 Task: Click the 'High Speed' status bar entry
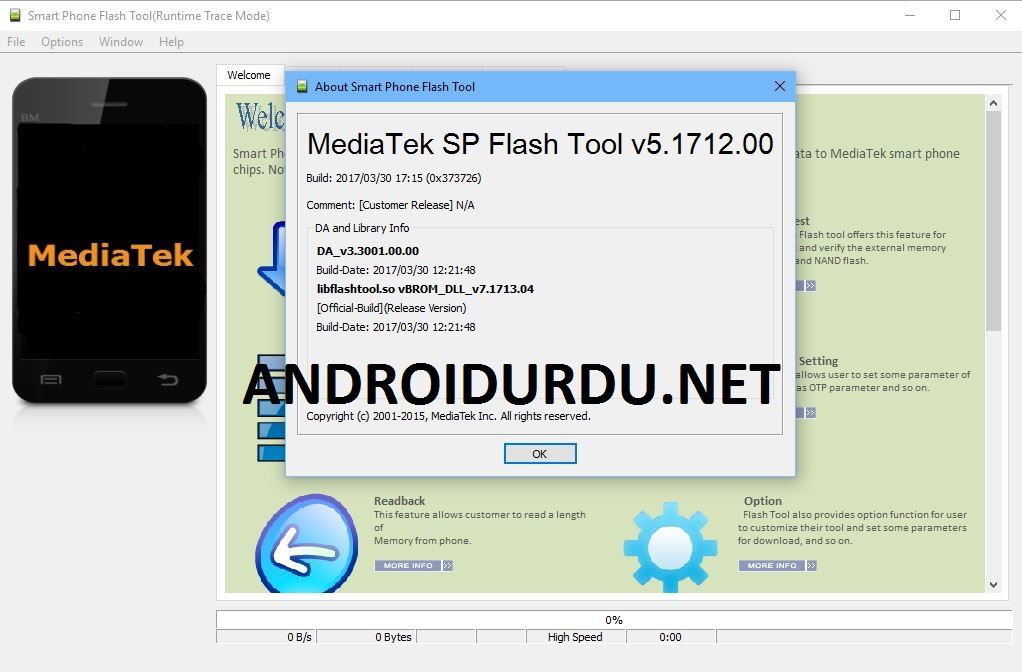tap(575, 637)
